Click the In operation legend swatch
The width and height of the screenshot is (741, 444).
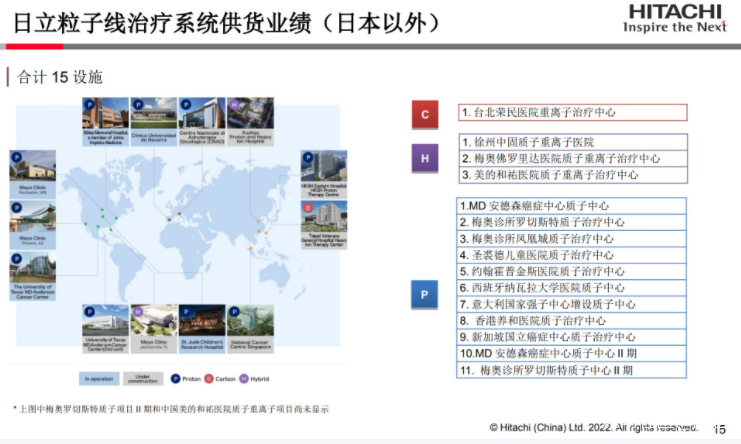click(x=99, y=379)
